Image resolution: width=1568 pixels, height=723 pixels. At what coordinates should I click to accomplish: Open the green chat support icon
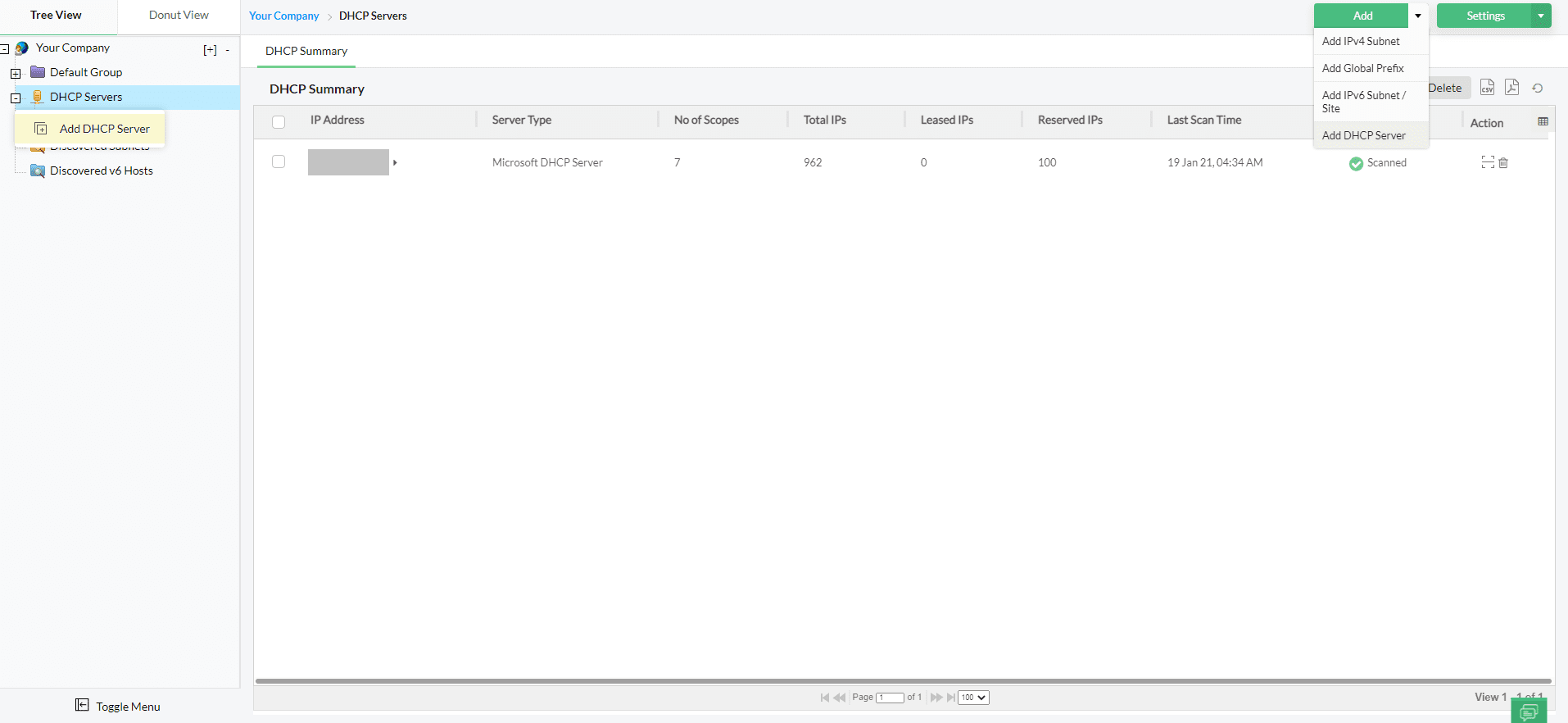(1529, 712)
